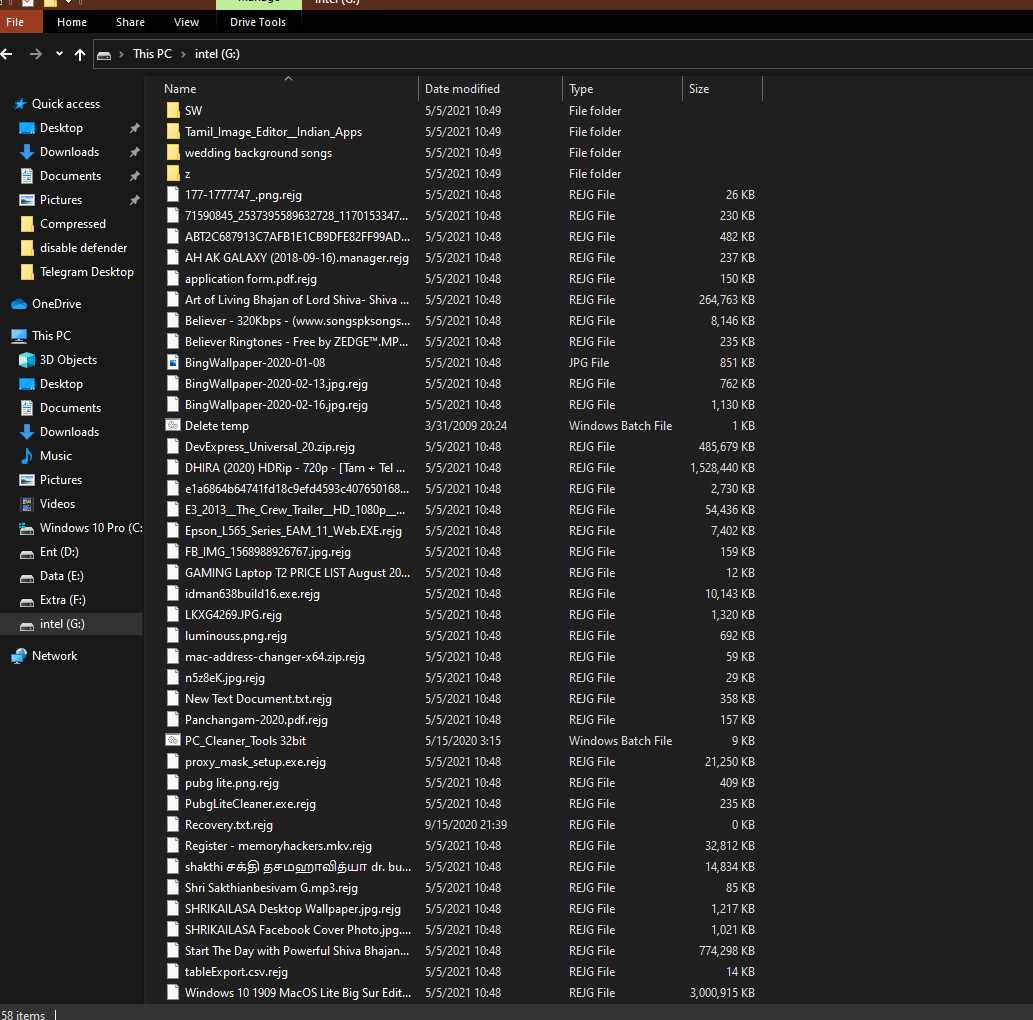
Task: Open chevron before This PC in breadcrumb
Action: pos(121,54)
